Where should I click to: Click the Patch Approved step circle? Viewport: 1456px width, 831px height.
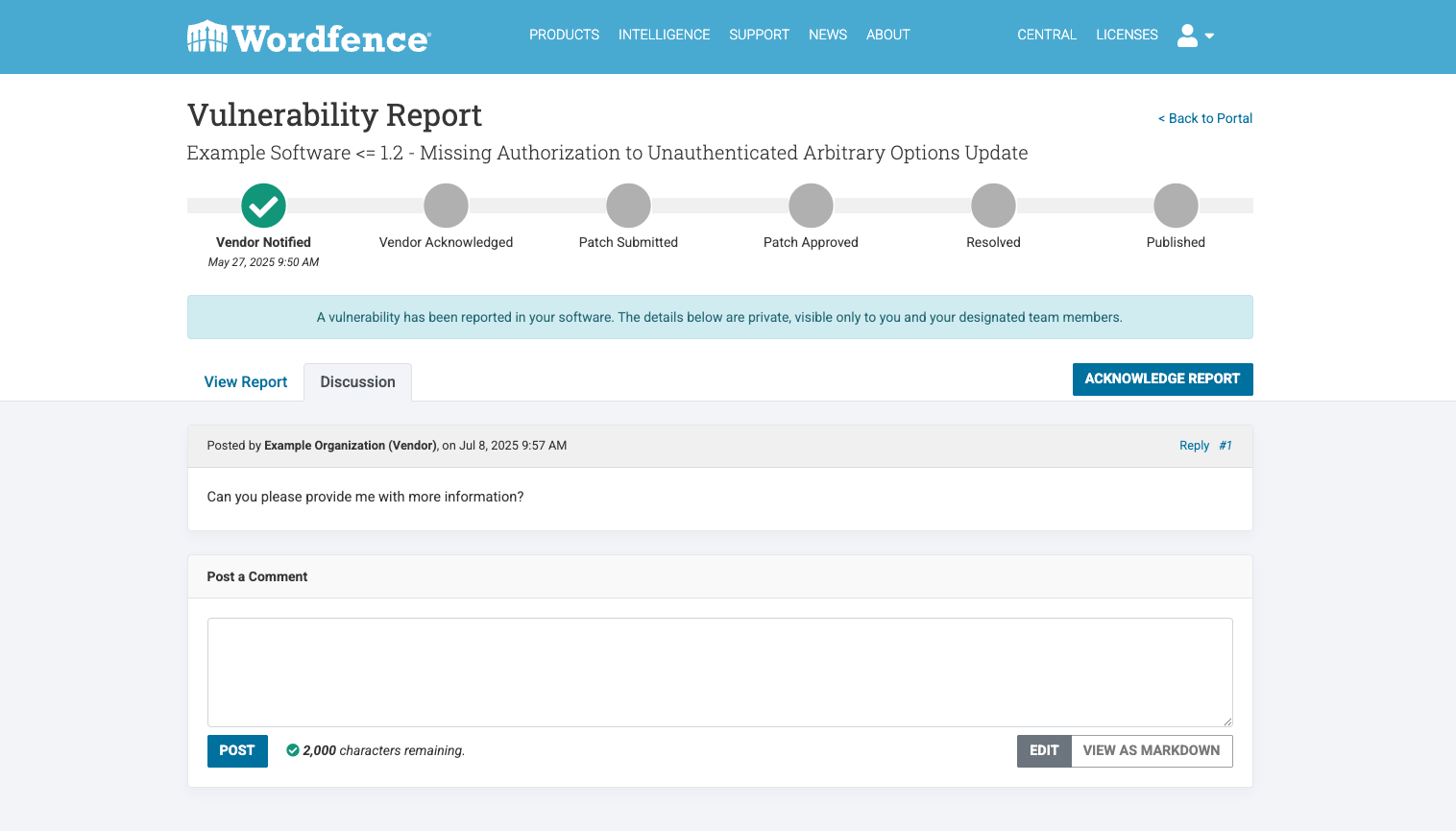[811, 206]
